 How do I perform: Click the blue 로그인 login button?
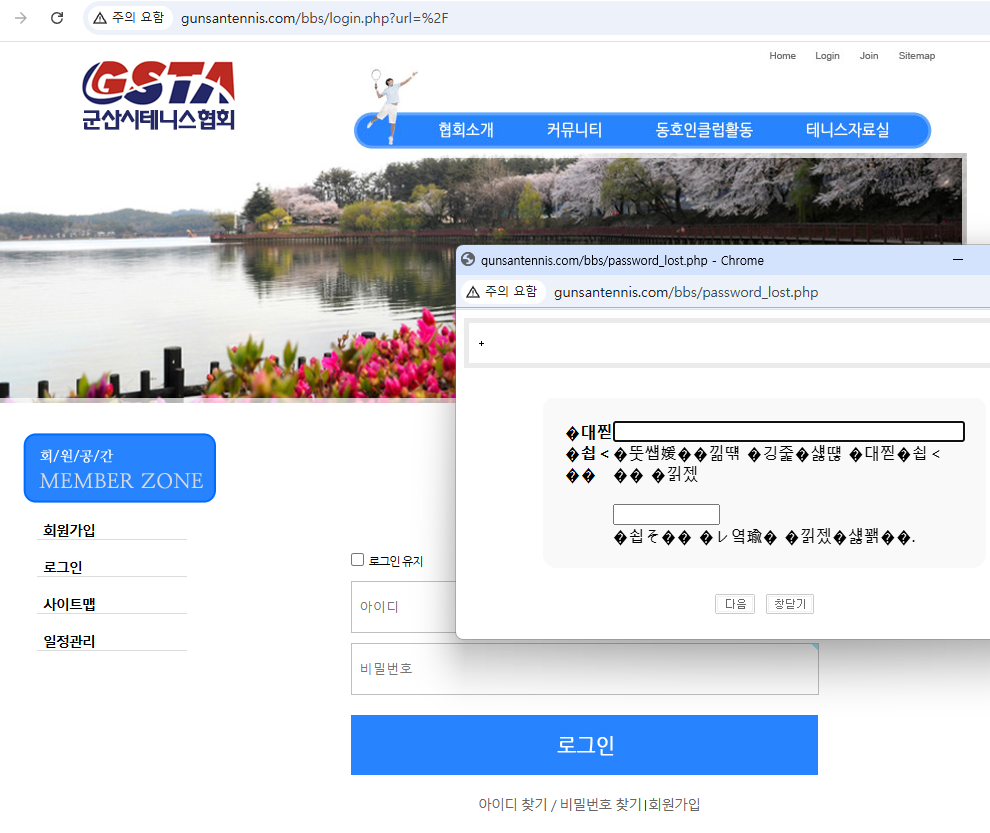tap(583, 744)
